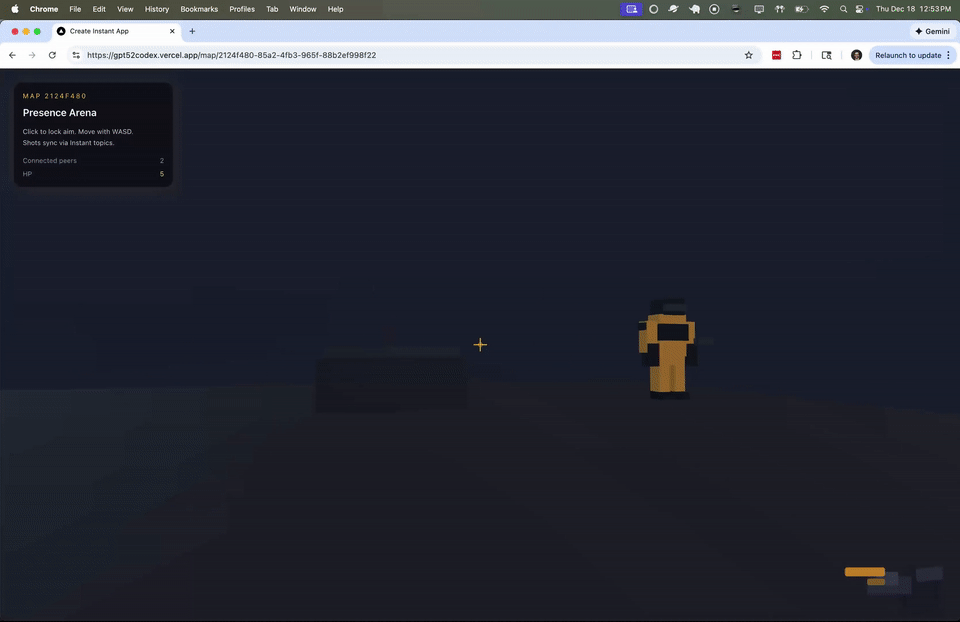Bookmark this page with the star icon
The height and width of the screenshot is (622, 960).
pyautogui.click(x=748, y=55)
